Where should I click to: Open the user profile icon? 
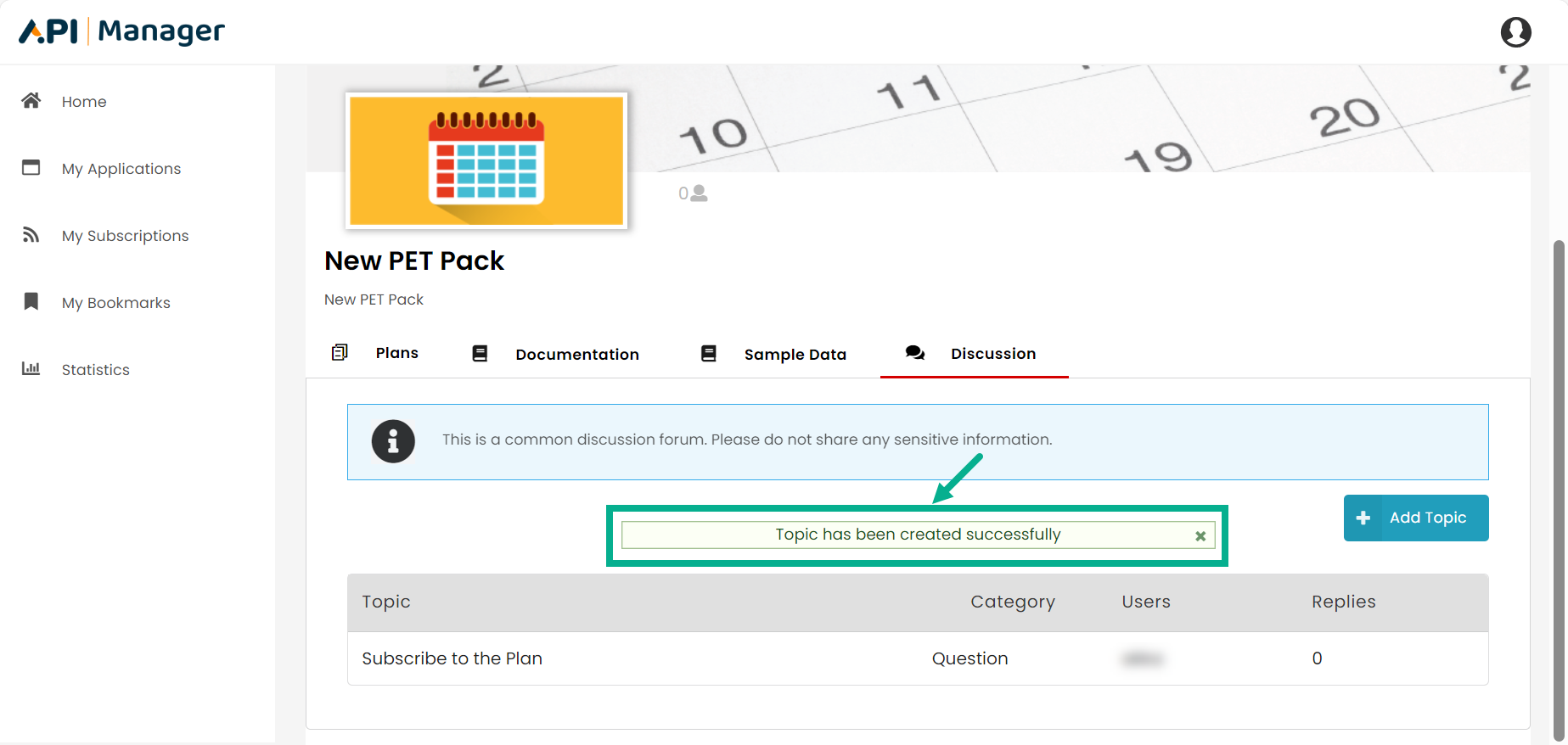(x=1515, y=32)
